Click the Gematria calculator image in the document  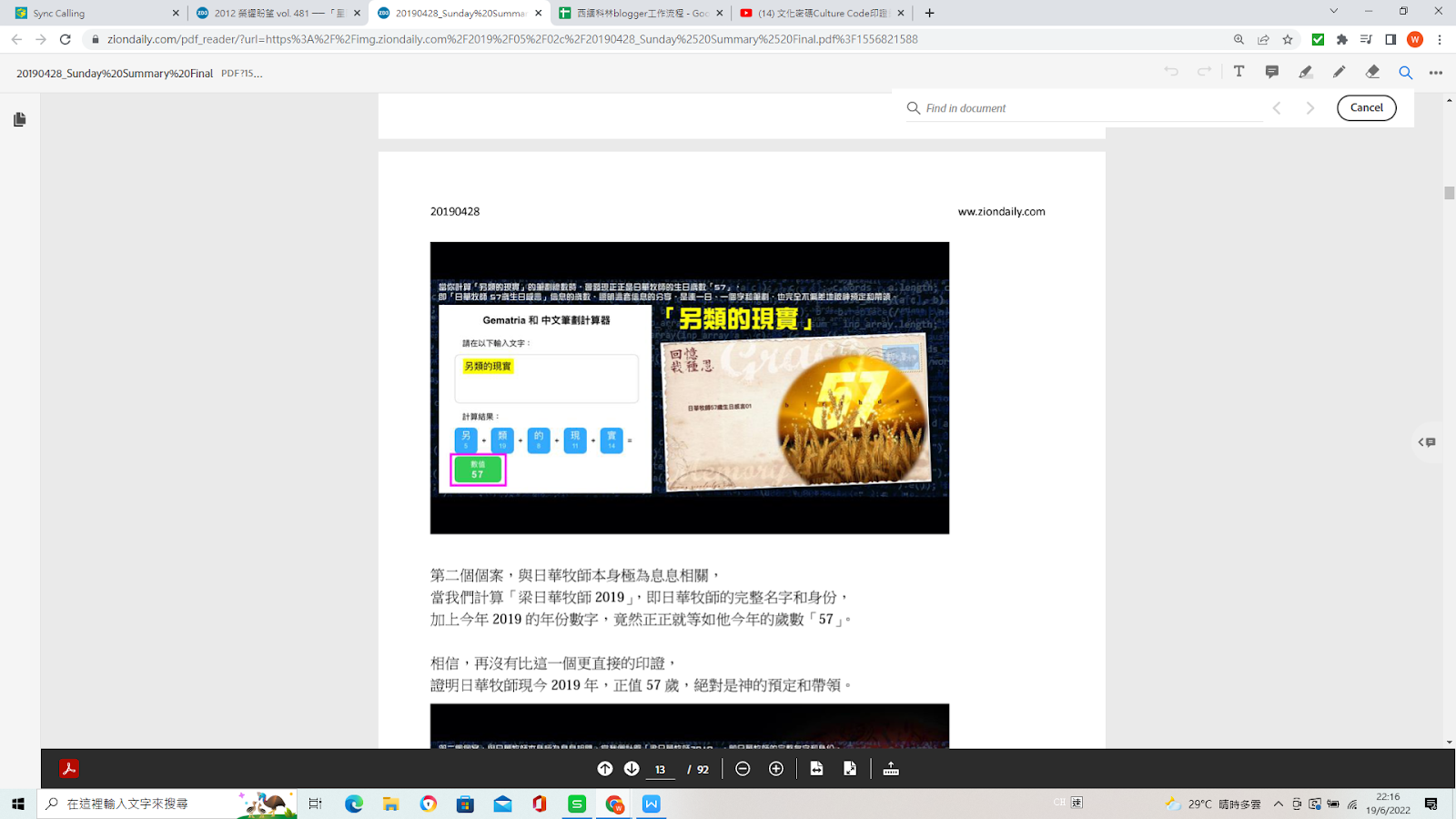click(x=690, y=388)
